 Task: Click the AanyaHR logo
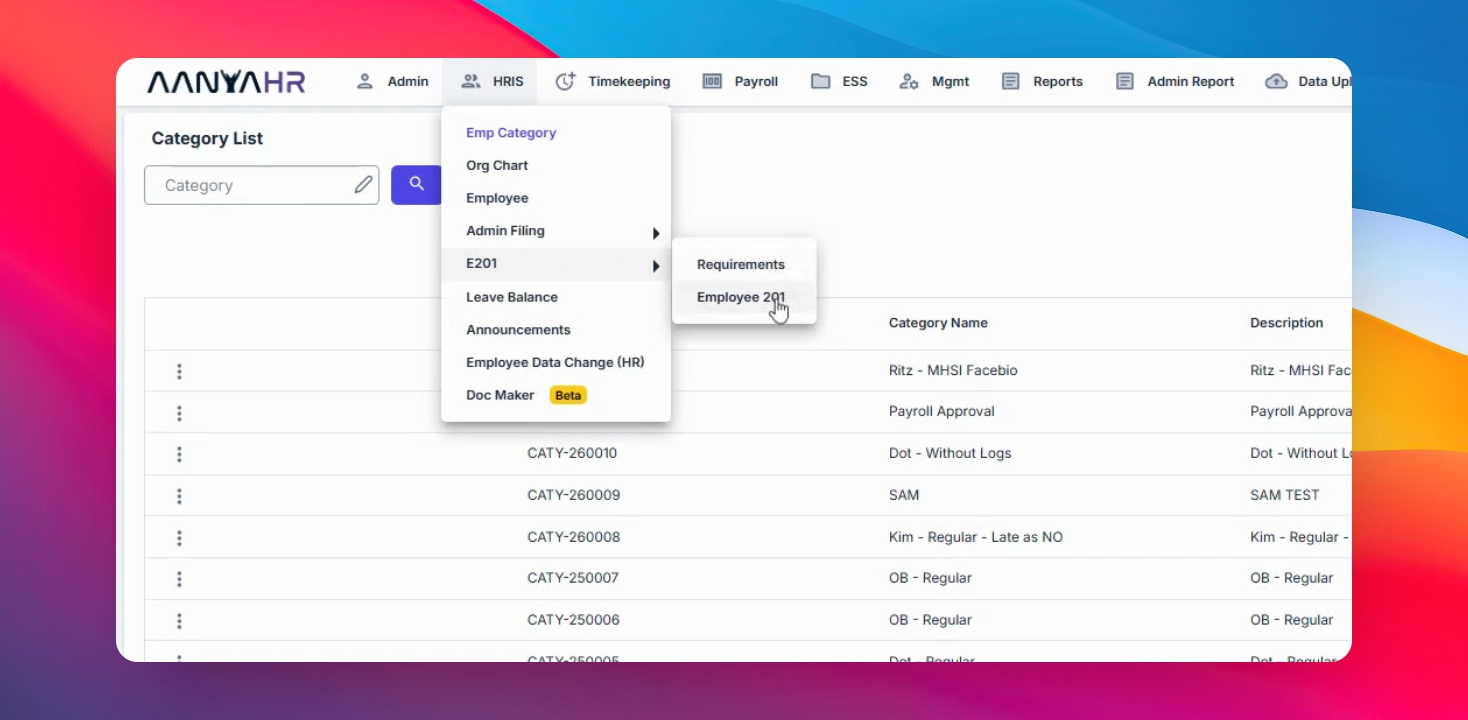(x=226, y=82)
